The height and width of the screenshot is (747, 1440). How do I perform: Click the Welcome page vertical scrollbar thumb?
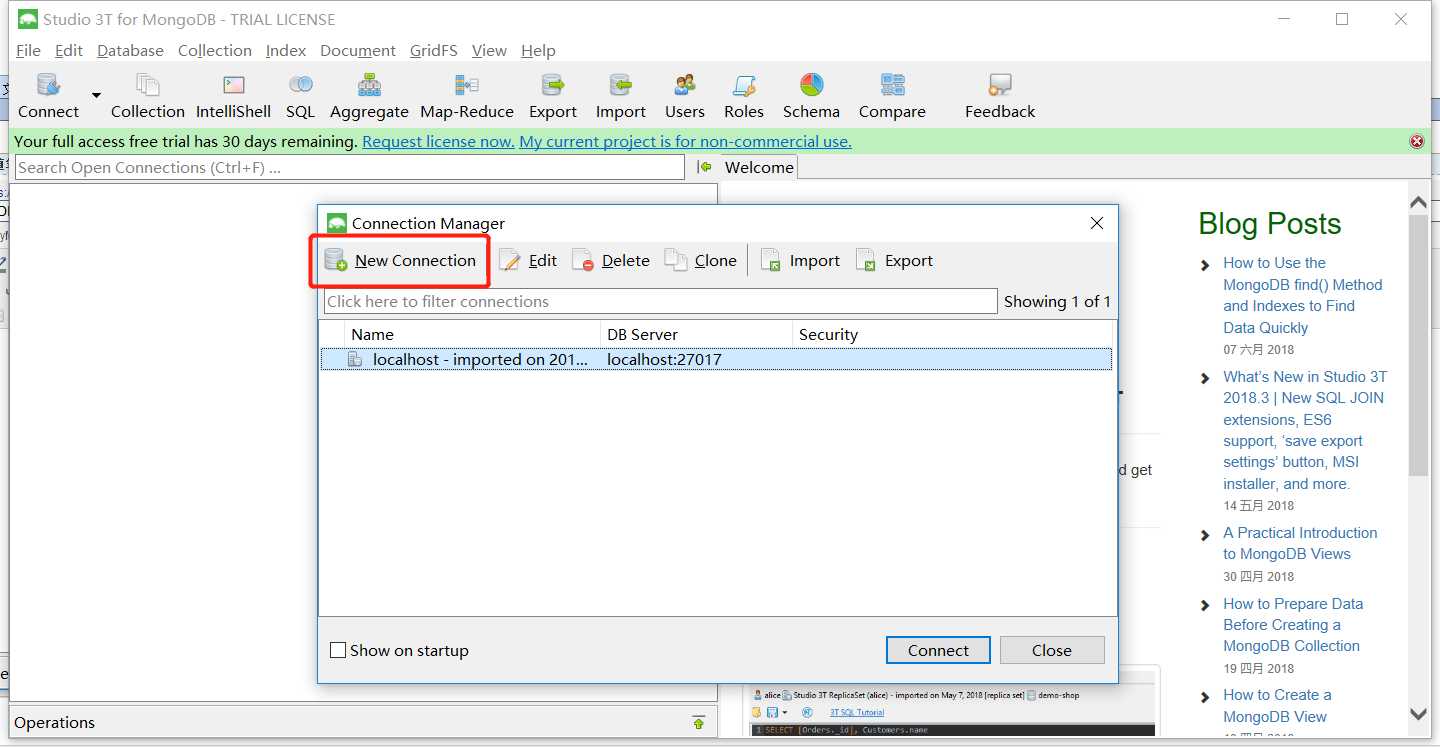pos(1418,345)
